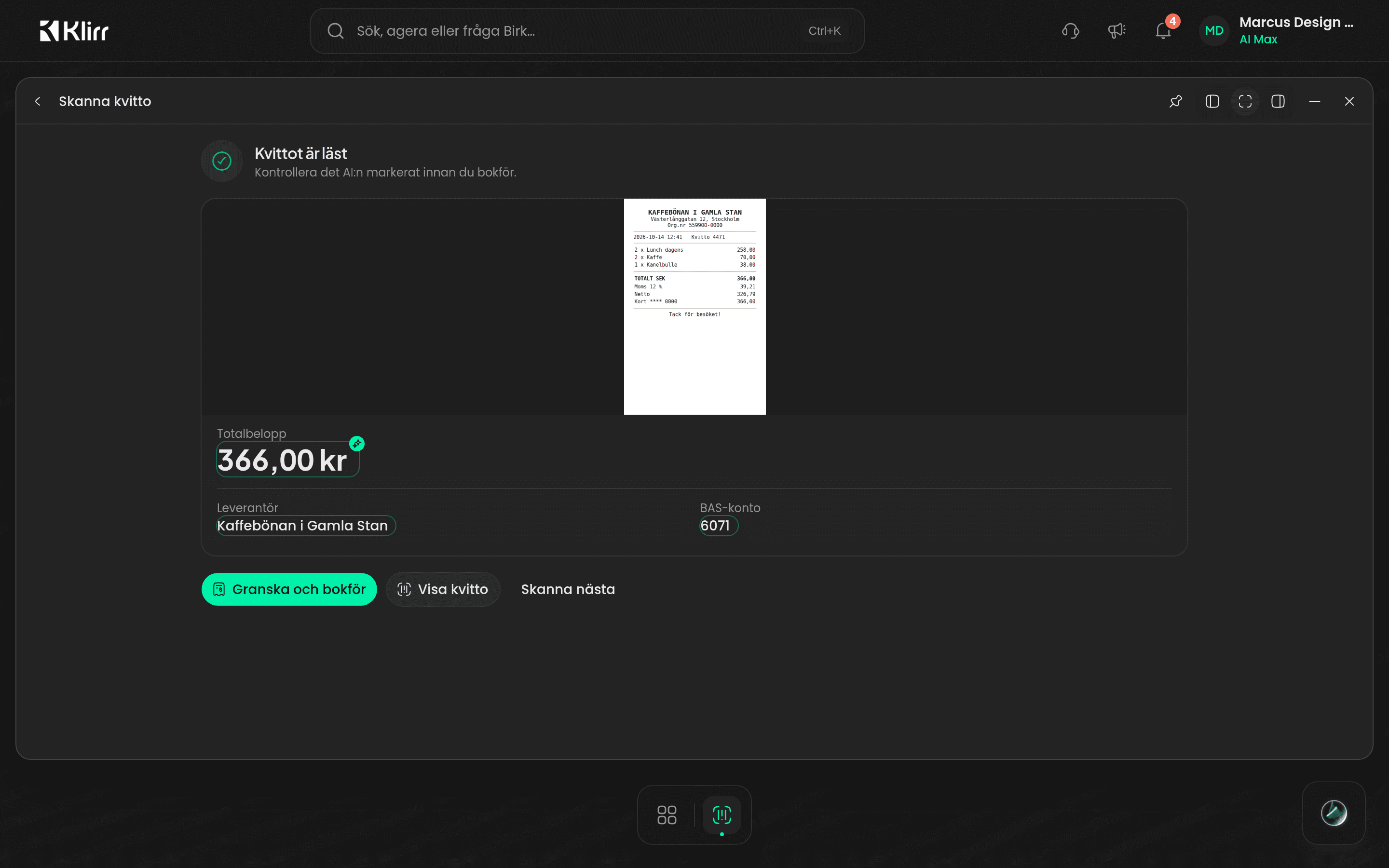Open notifications bell with badge 4
This screenshot has height=868, width=1389.
(1163, 31)
